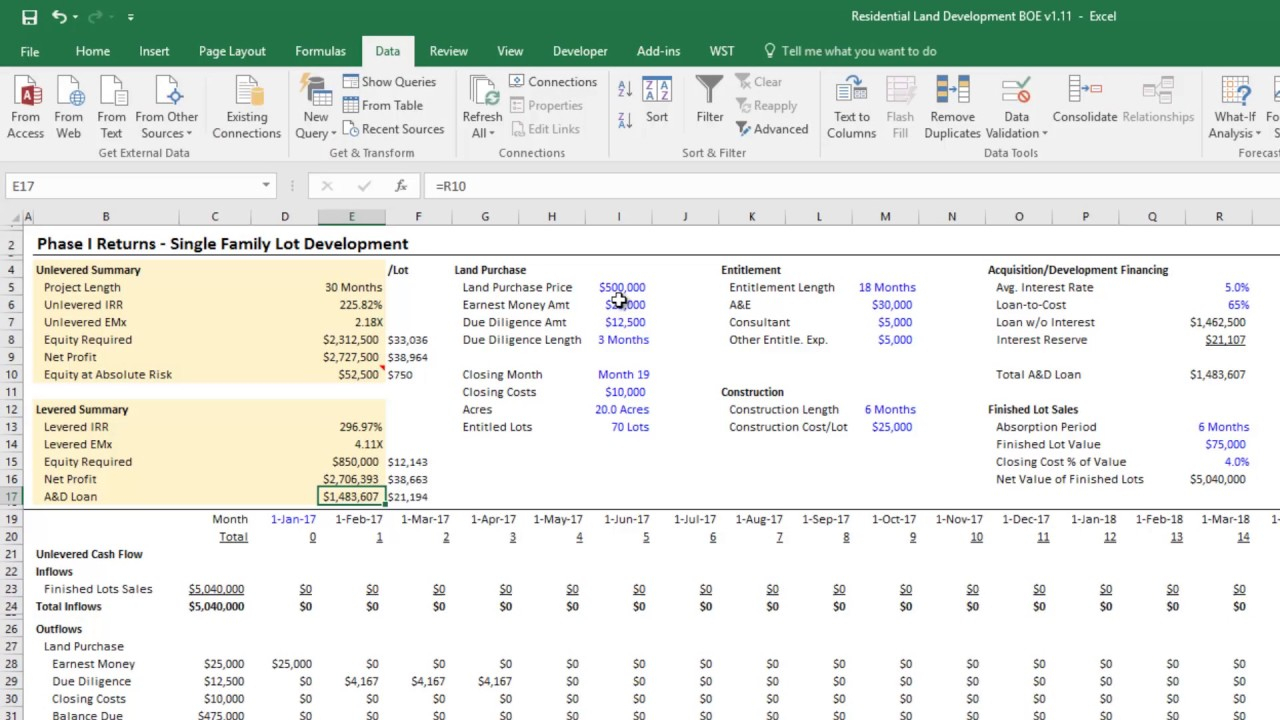Click the Text to Columns icon

tap(851, 93)
